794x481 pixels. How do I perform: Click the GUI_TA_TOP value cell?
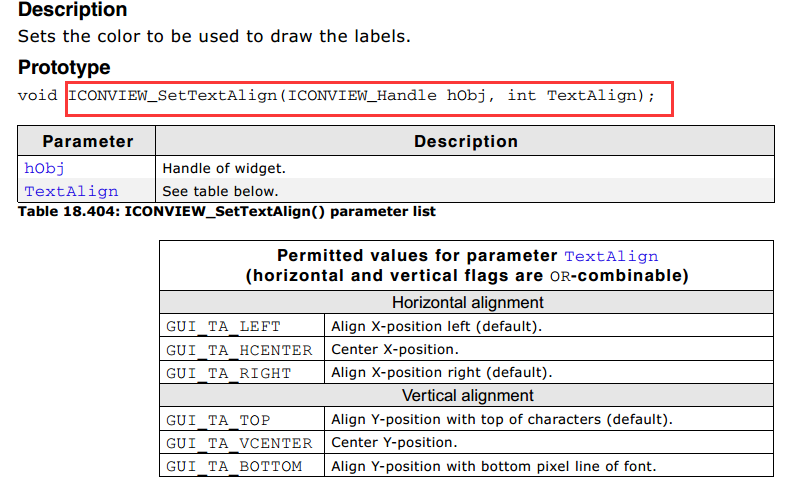218,420
